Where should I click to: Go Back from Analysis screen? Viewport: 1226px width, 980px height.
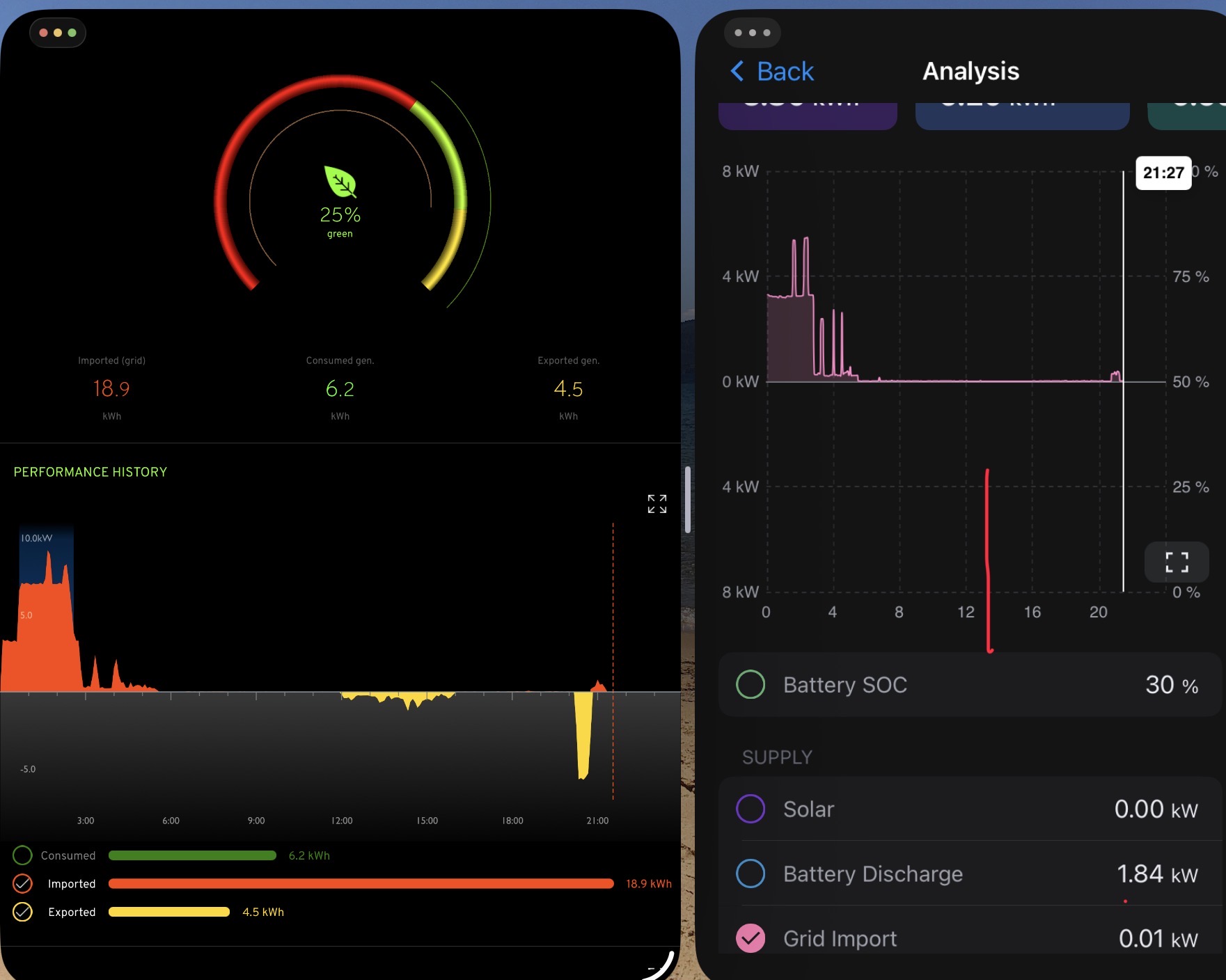pyautogui.click(x=785, y=71)
